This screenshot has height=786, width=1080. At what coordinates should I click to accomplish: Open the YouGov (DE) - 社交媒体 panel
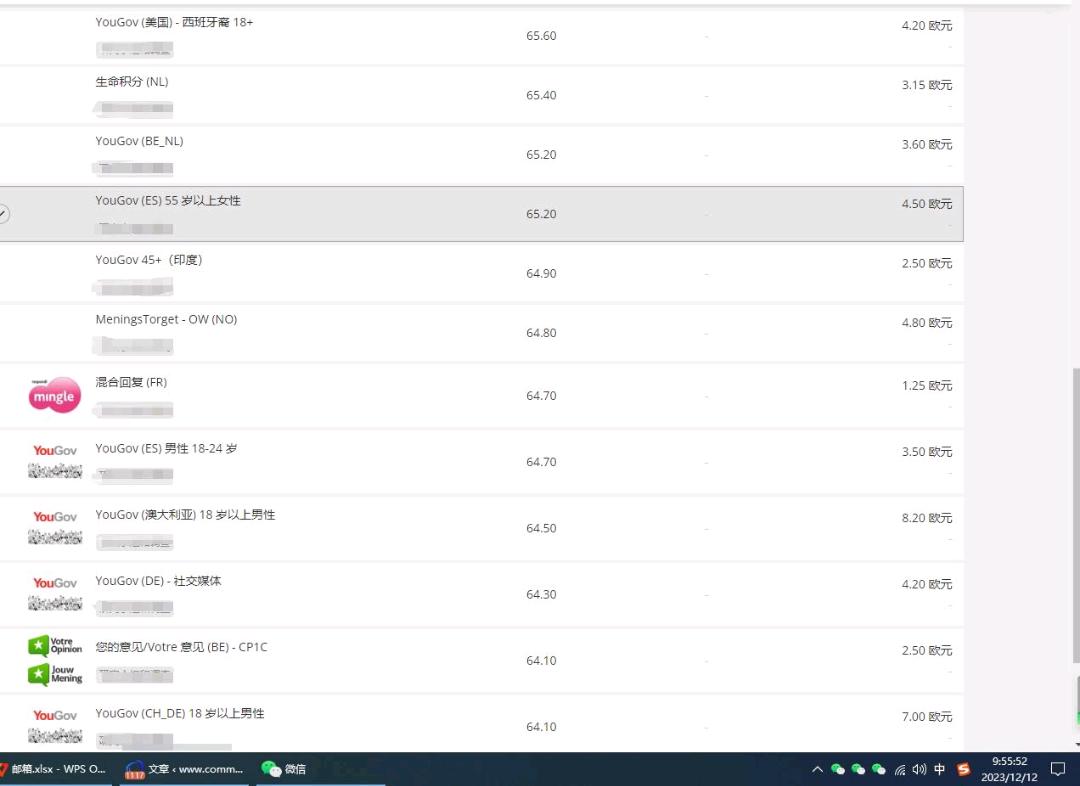158,581
